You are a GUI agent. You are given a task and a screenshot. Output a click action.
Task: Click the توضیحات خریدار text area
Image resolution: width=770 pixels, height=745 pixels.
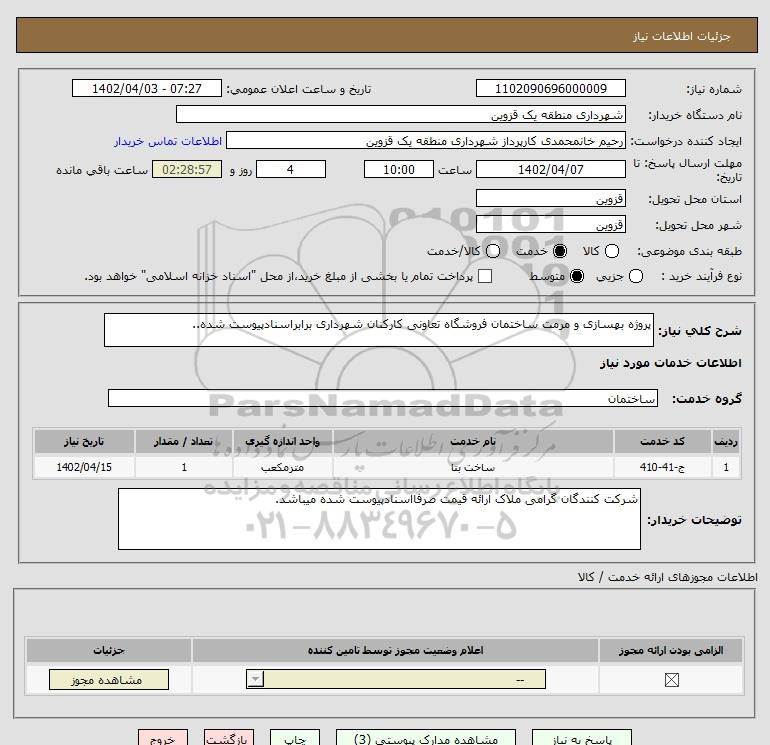click(x=379, y=519)
